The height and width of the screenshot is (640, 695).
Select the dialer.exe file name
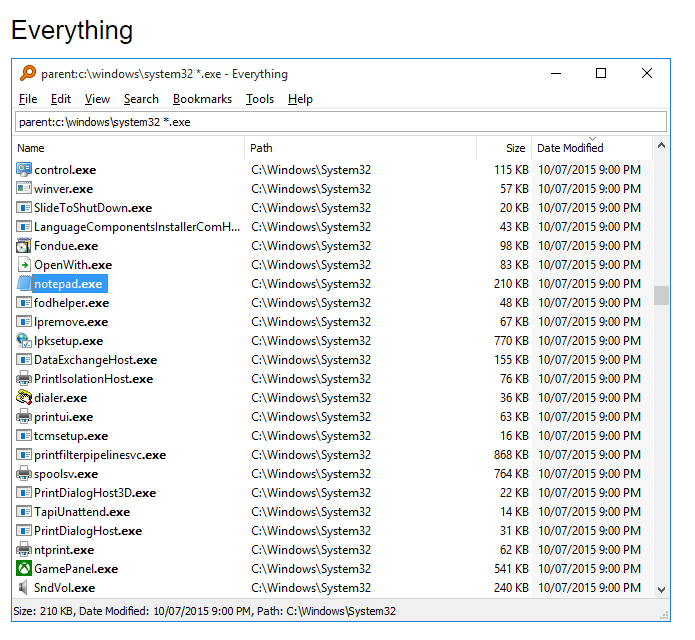61,398
